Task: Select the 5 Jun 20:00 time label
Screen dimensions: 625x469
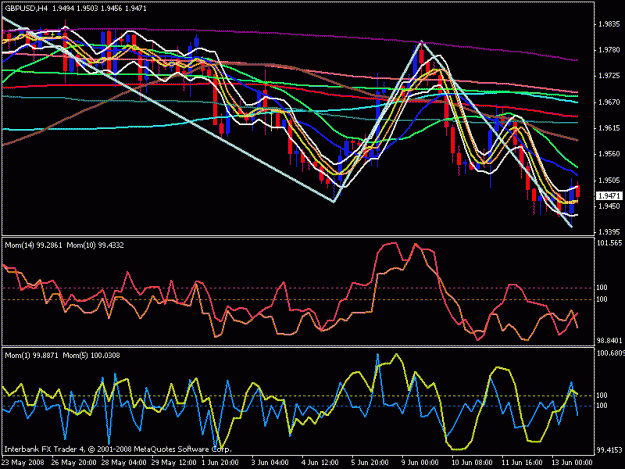Action: (x=370, y=463)
